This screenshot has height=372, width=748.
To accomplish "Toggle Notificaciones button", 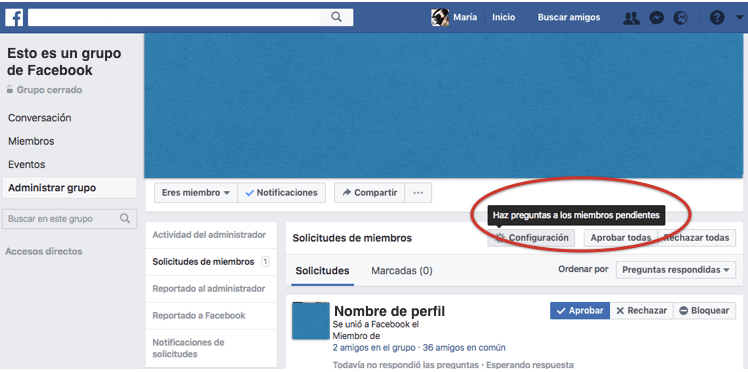I will click(281, 193).
